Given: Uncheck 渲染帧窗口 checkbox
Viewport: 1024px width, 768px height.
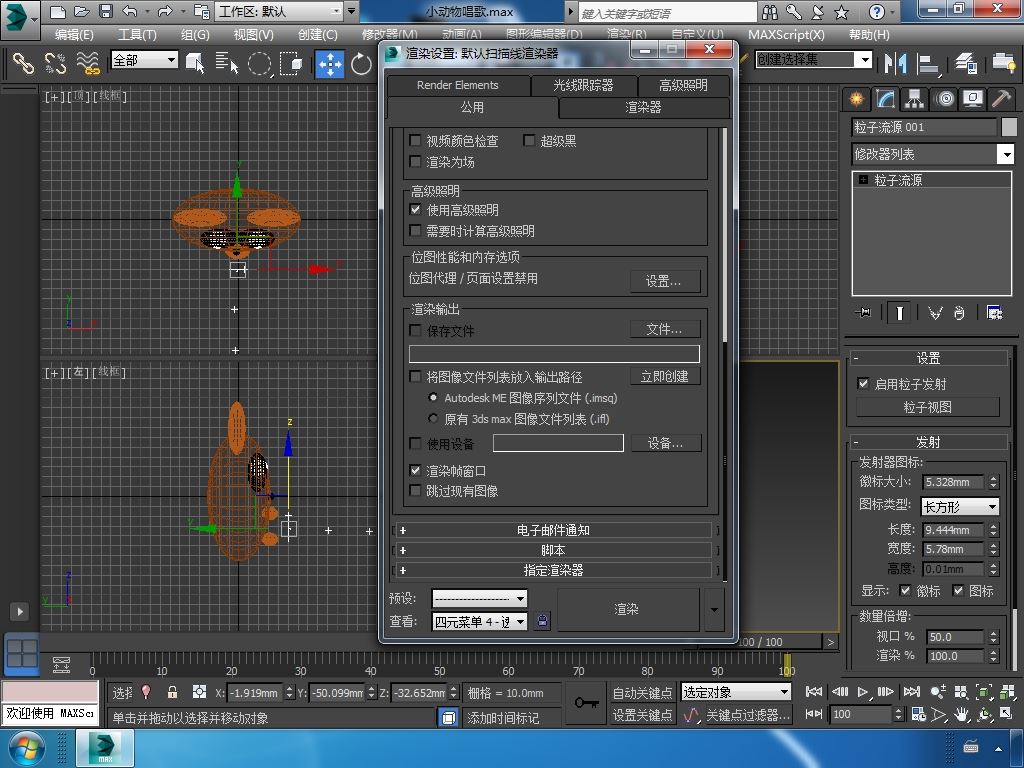Looking at the screenshot, I should [x=415, y=470].
